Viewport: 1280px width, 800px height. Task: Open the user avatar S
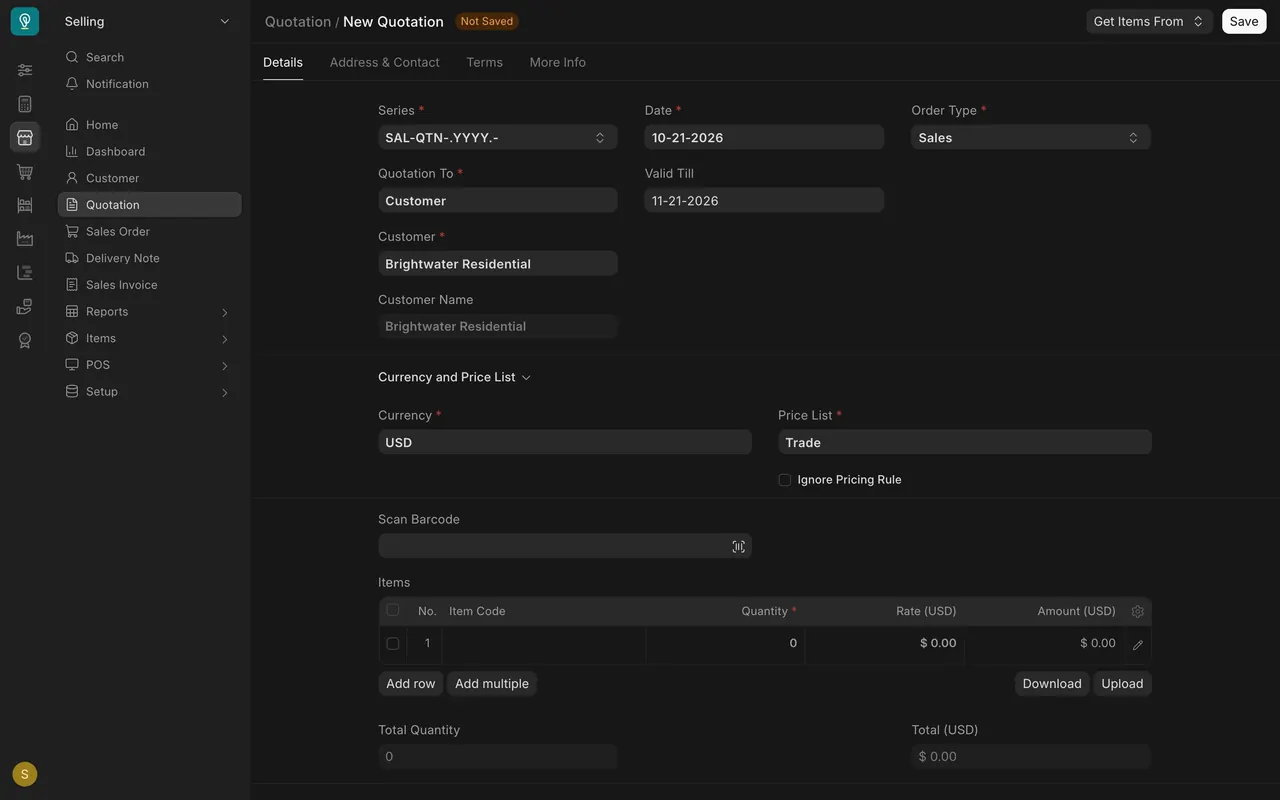tap(25, 774)
